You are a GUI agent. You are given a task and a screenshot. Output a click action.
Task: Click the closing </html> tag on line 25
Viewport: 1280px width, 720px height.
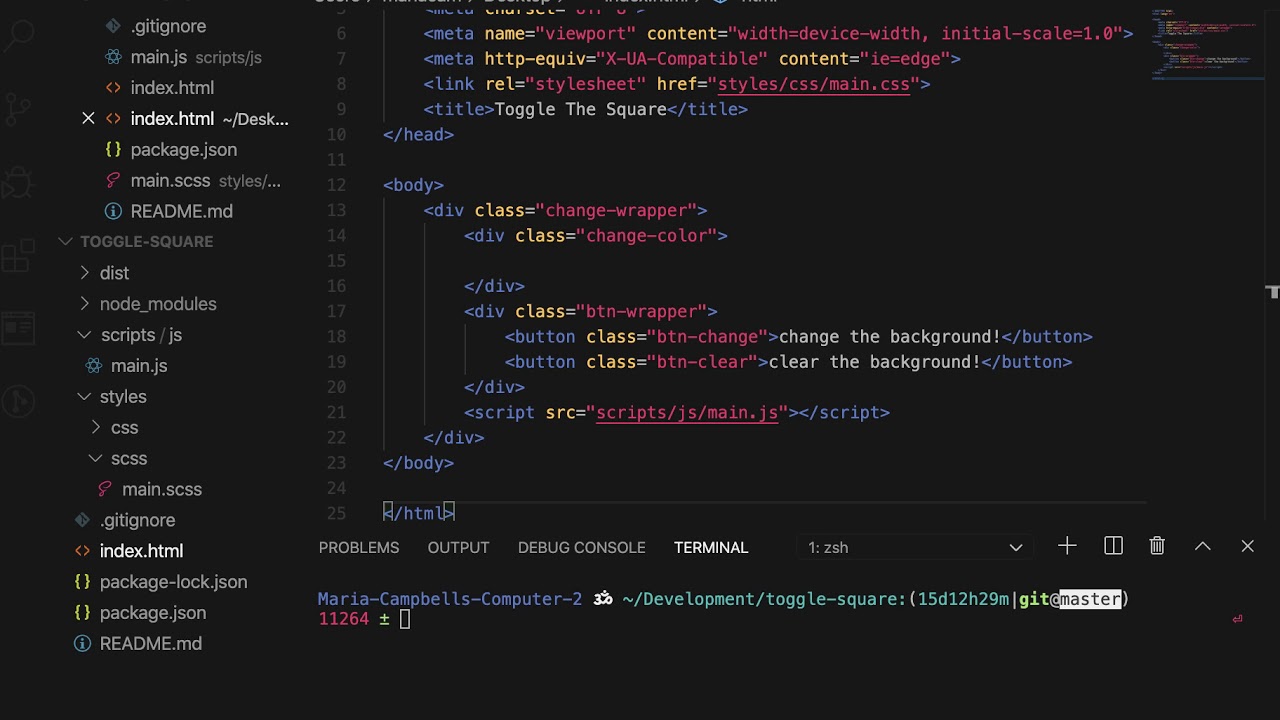pyautogui.click(x=419, y=513)
